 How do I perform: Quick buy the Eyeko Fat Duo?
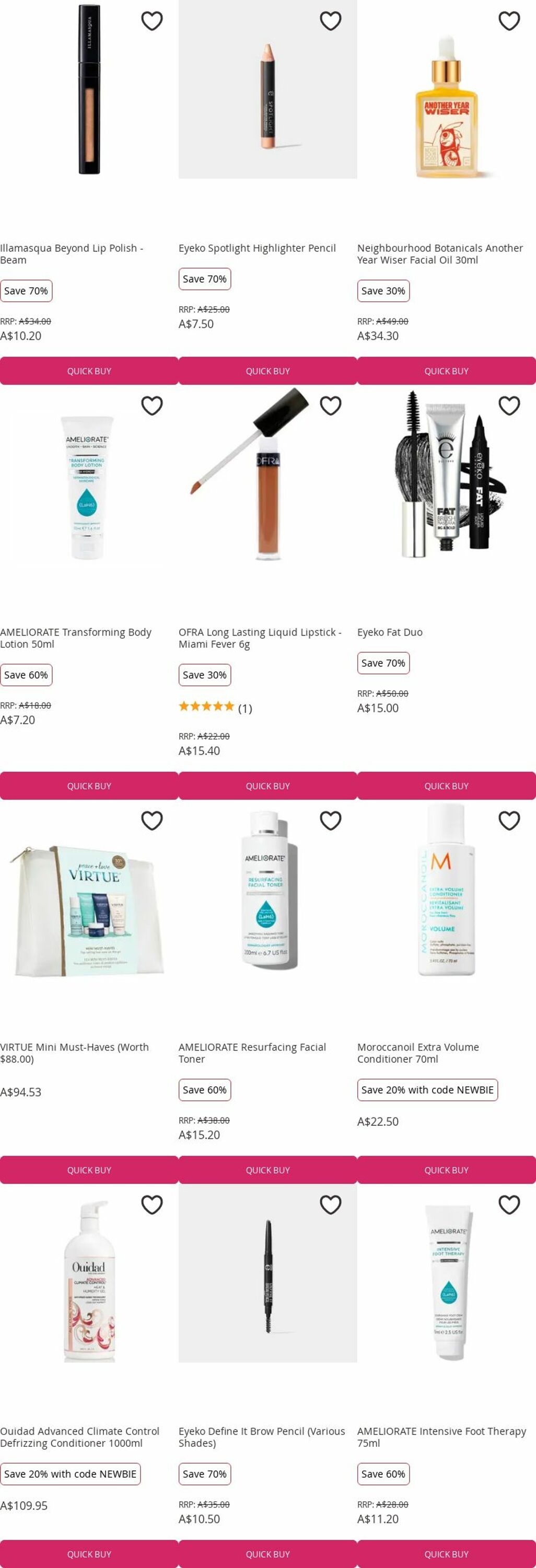point(447,786)
